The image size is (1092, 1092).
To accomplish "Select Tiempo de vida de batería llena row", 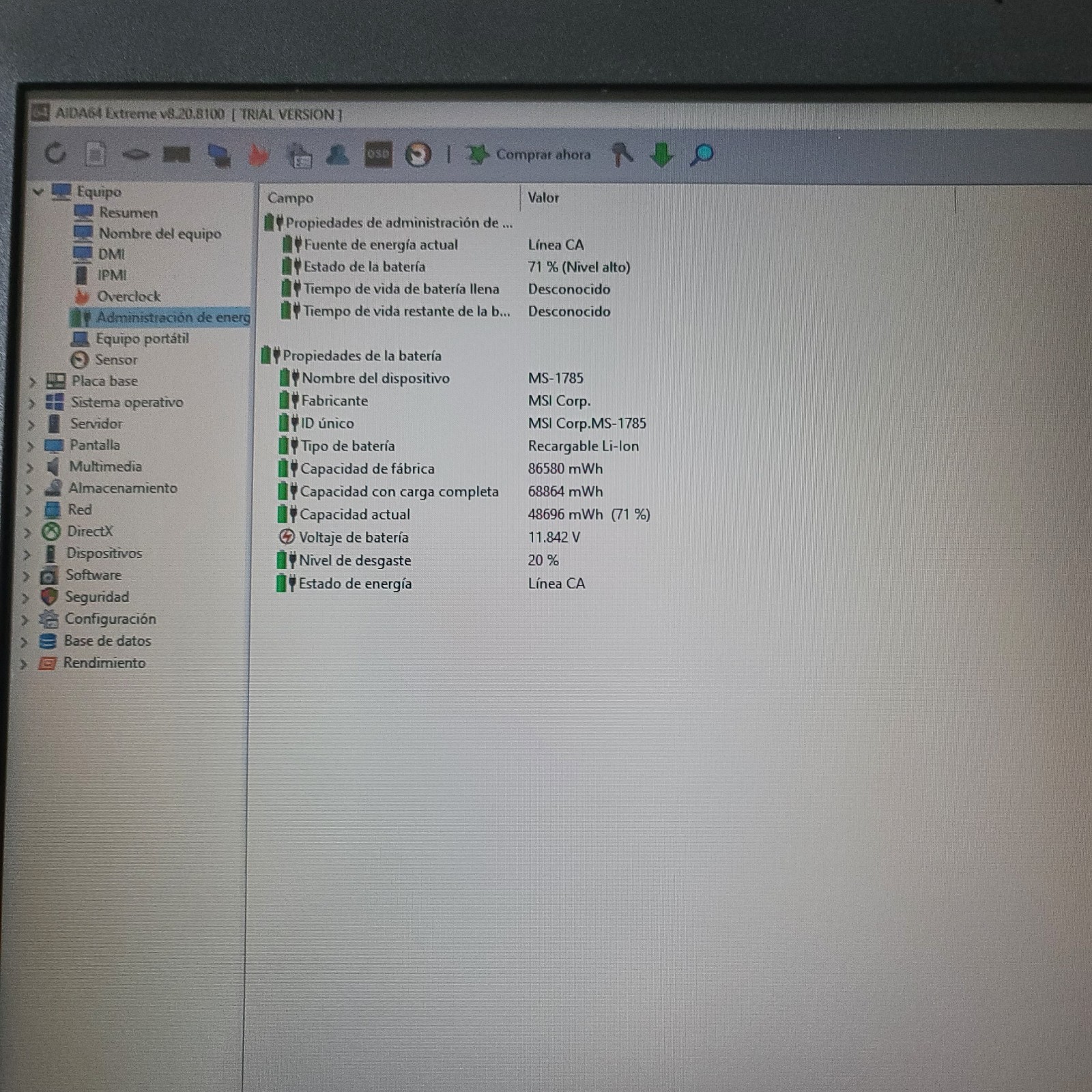I will click(446, 289).
